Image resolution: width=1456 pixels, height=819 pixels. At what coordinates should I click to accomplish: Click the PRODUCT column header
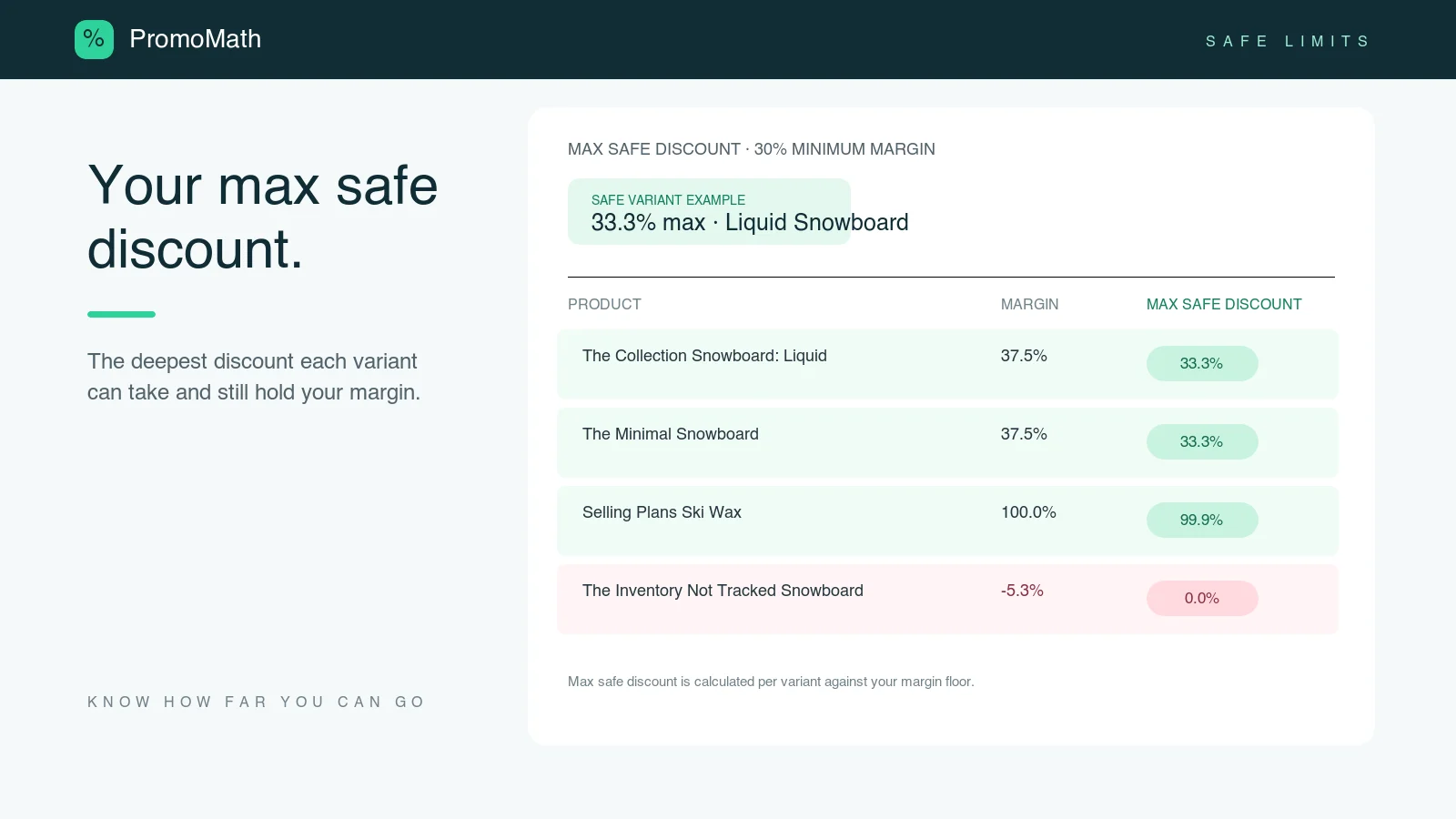coord(604,304)
